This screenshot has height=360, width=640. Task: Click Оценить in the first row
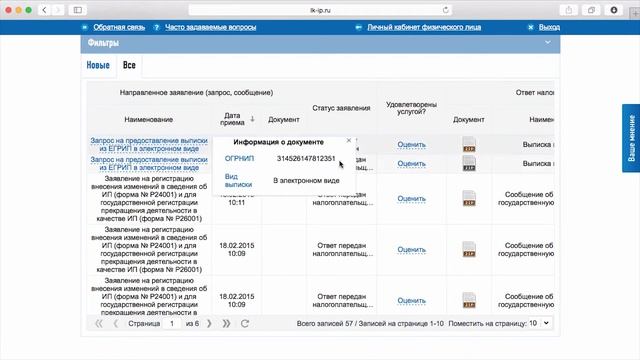click(x=411, y=144)
